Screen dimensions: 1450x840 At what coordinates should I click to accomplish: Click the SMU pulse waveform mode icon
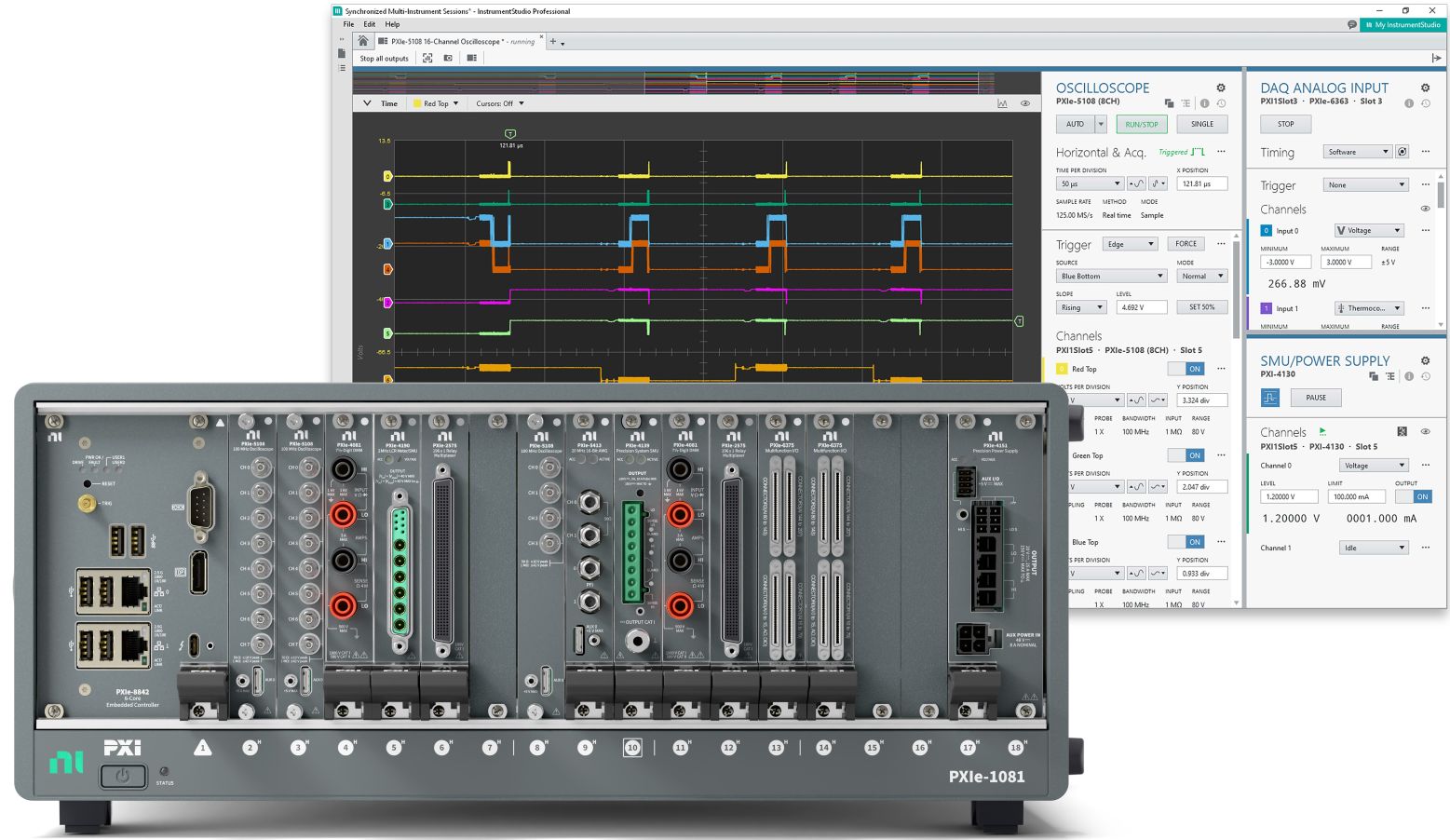coord(1270,398)
